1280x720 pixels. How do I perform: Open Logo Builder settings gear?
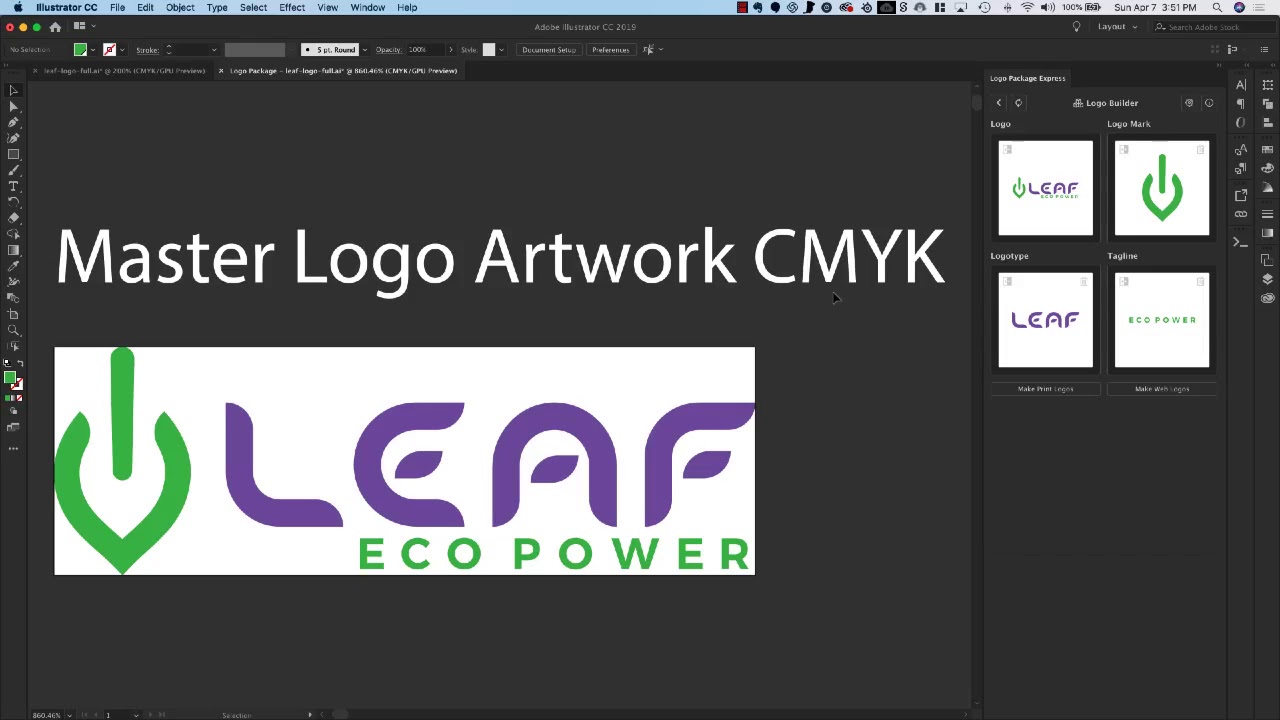point(1189,103)
